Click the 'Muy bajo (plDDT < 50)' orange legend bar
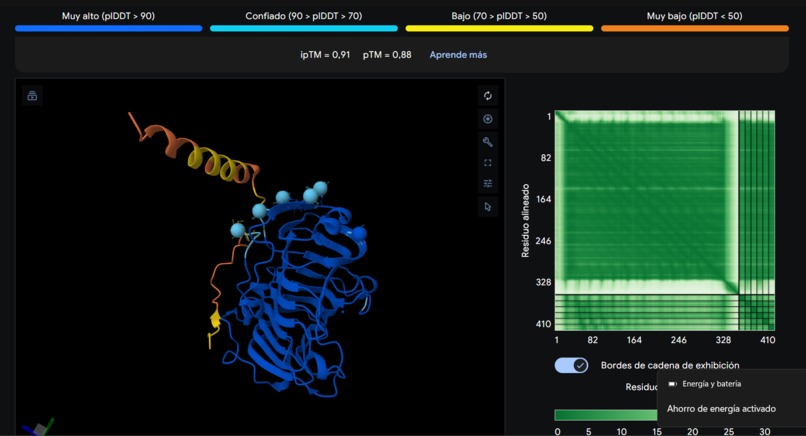 [x=694, y=29]
